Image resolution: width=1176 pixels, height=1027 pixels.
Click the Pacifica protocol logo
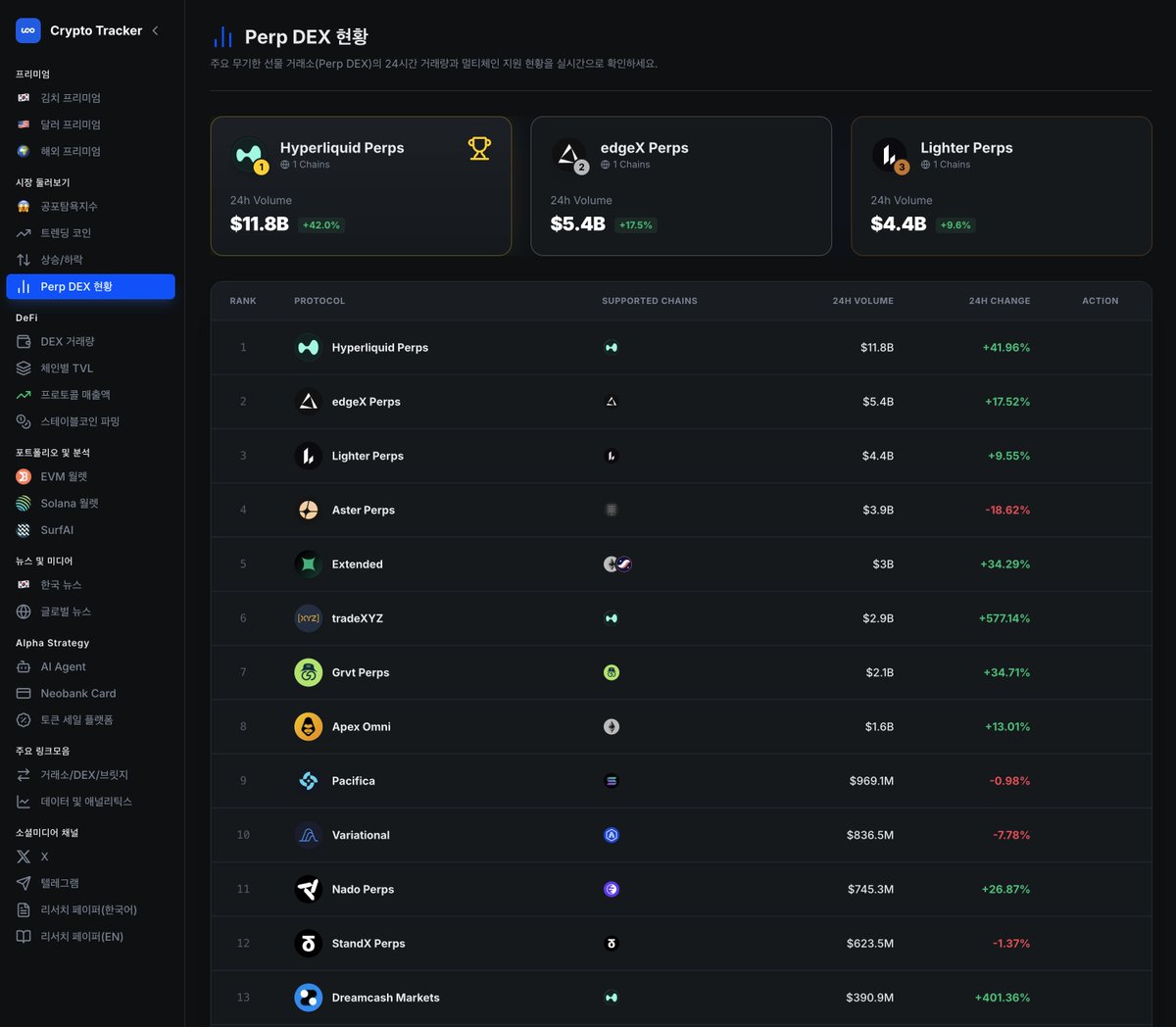click(309, 781)
